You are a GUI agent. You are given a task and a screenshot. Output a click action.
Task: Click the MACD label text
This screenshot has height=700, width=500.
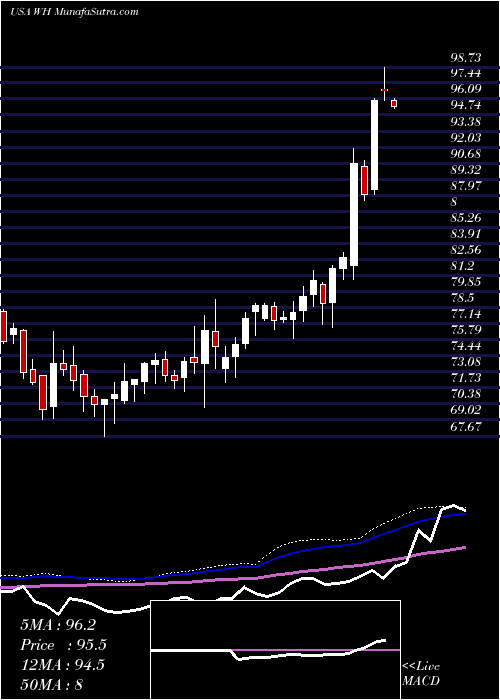click(421, 681)
